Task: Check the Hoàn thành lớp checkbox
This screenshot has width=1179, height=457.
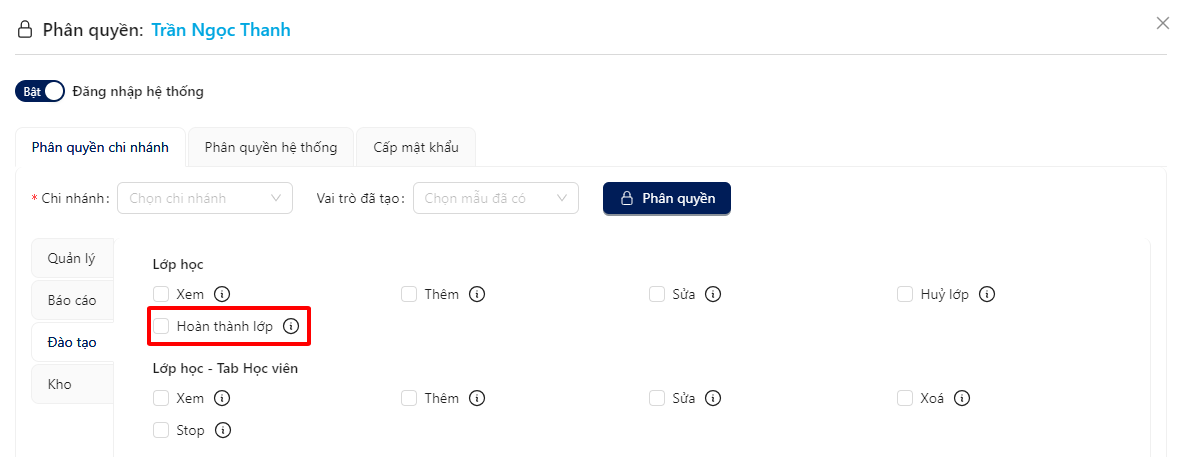Action: (x=161, y=326)
